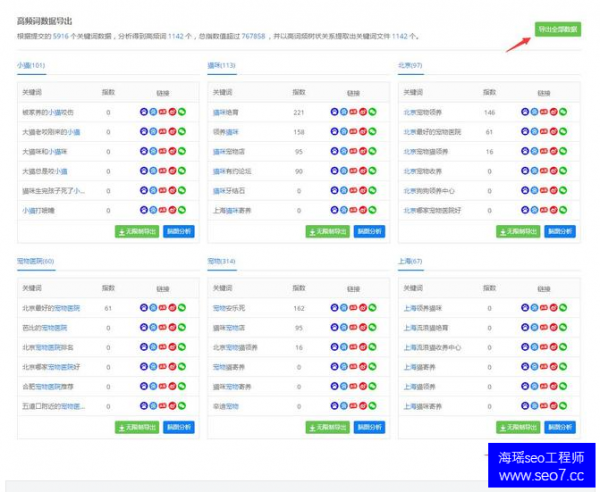Click the 767858 total index number in summary
This screenshot has height=492, width=600.
pos(253,36)
